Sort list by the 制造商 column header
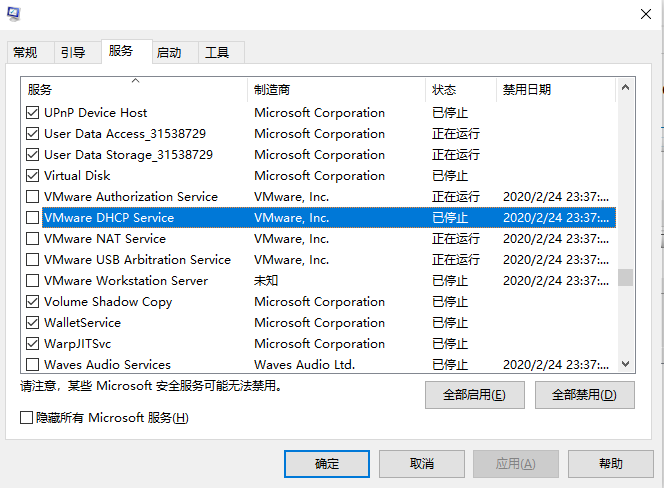Image resolution: width=664 pixels, height=488 pixels. [336, 90]
